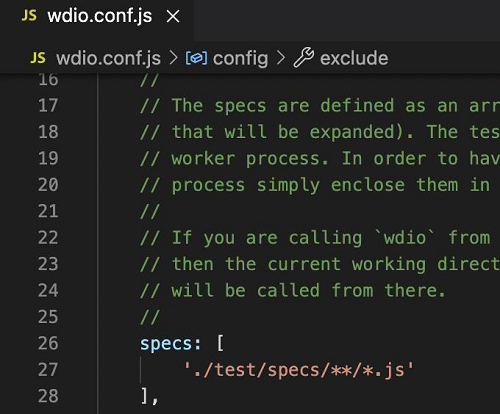Viewport: 500px width, 414px height.
Task: Open wdio.conf.js breadcrumb item
Action: tap(108, 58)
